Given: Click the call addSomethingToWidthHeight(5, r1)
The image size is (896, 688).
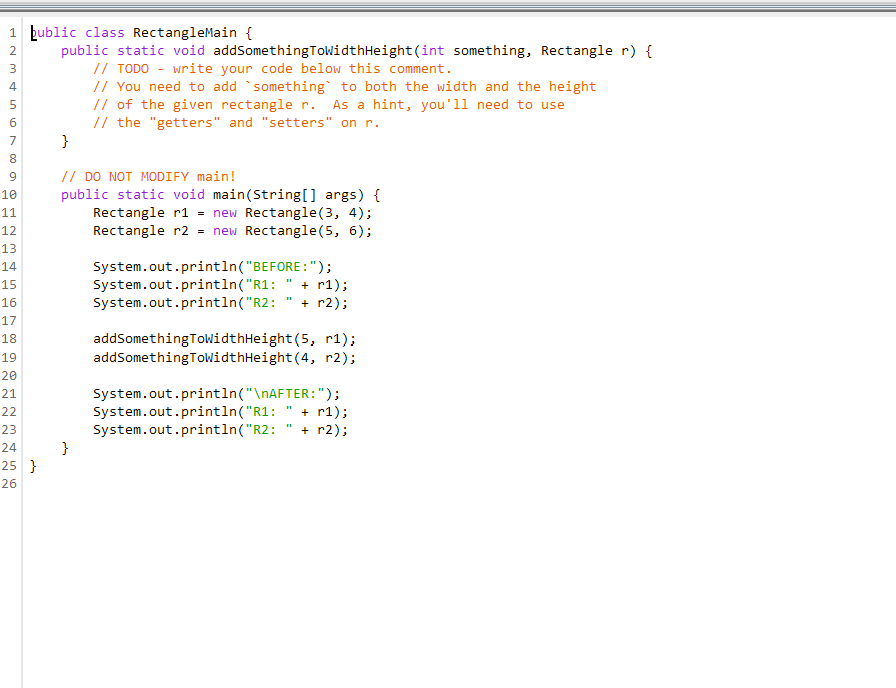Looking at the screenshot, I should (224, 339).
